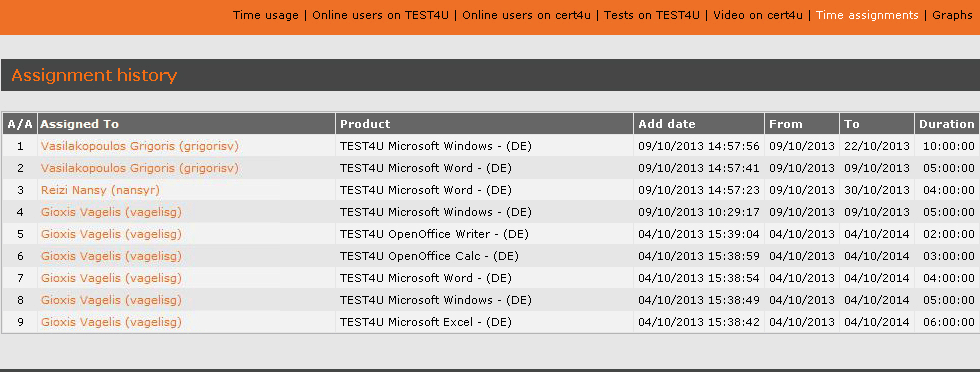Open Gioxis Vagelis link in row 9

[x=111, y=322]
